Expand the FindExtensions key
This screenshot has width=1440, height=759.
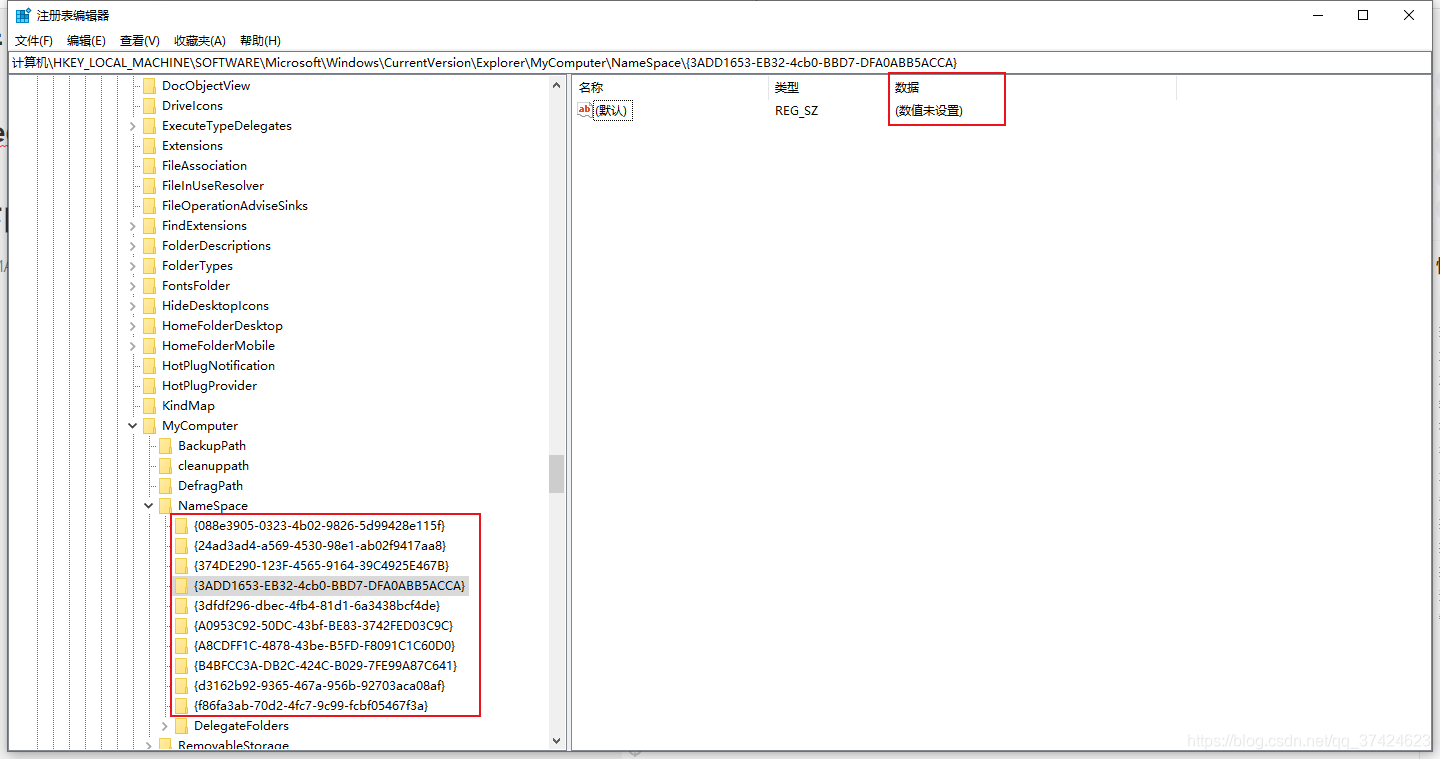coord(133,226)
